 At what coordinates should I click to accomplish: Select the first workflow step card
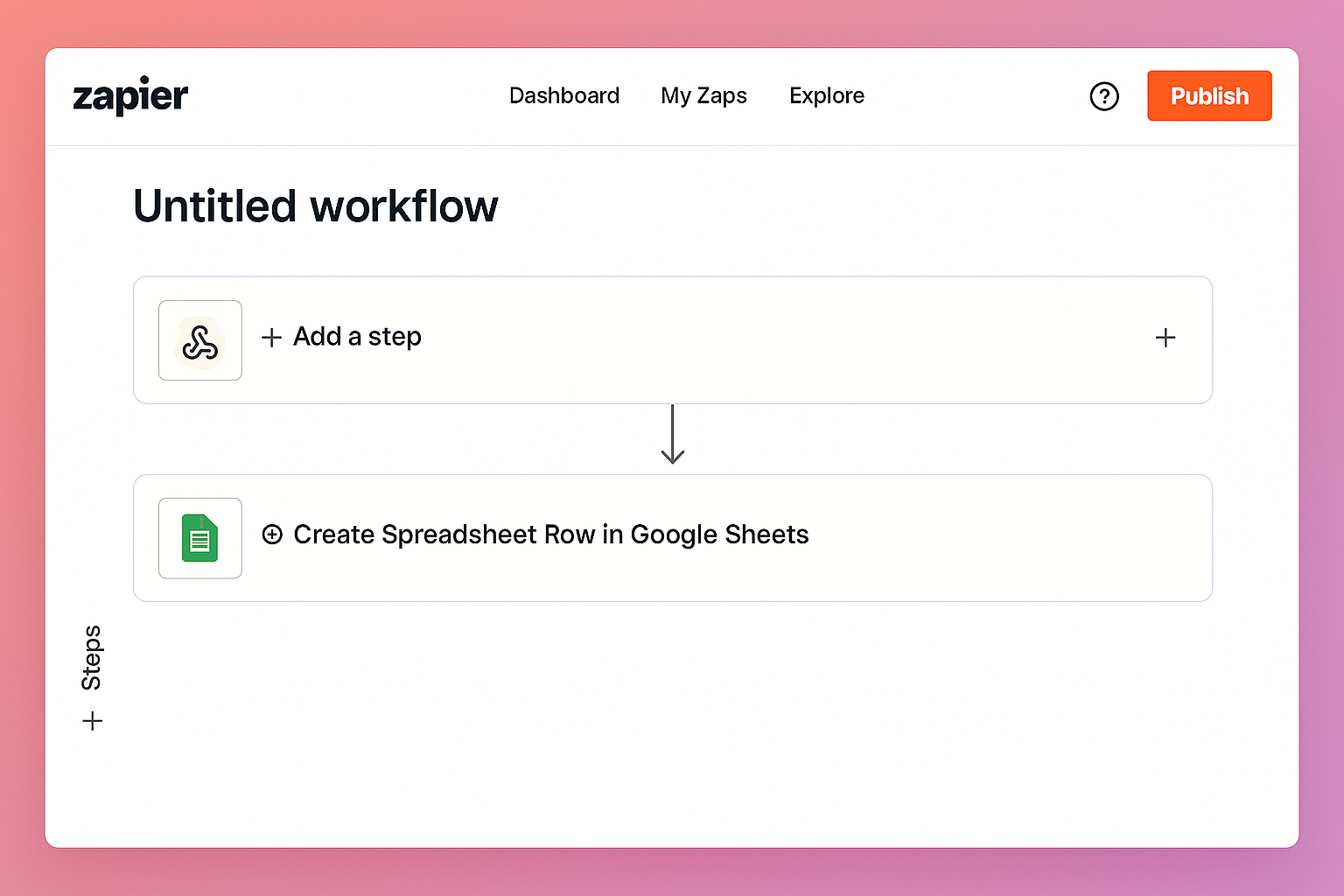tap(673, 340)
